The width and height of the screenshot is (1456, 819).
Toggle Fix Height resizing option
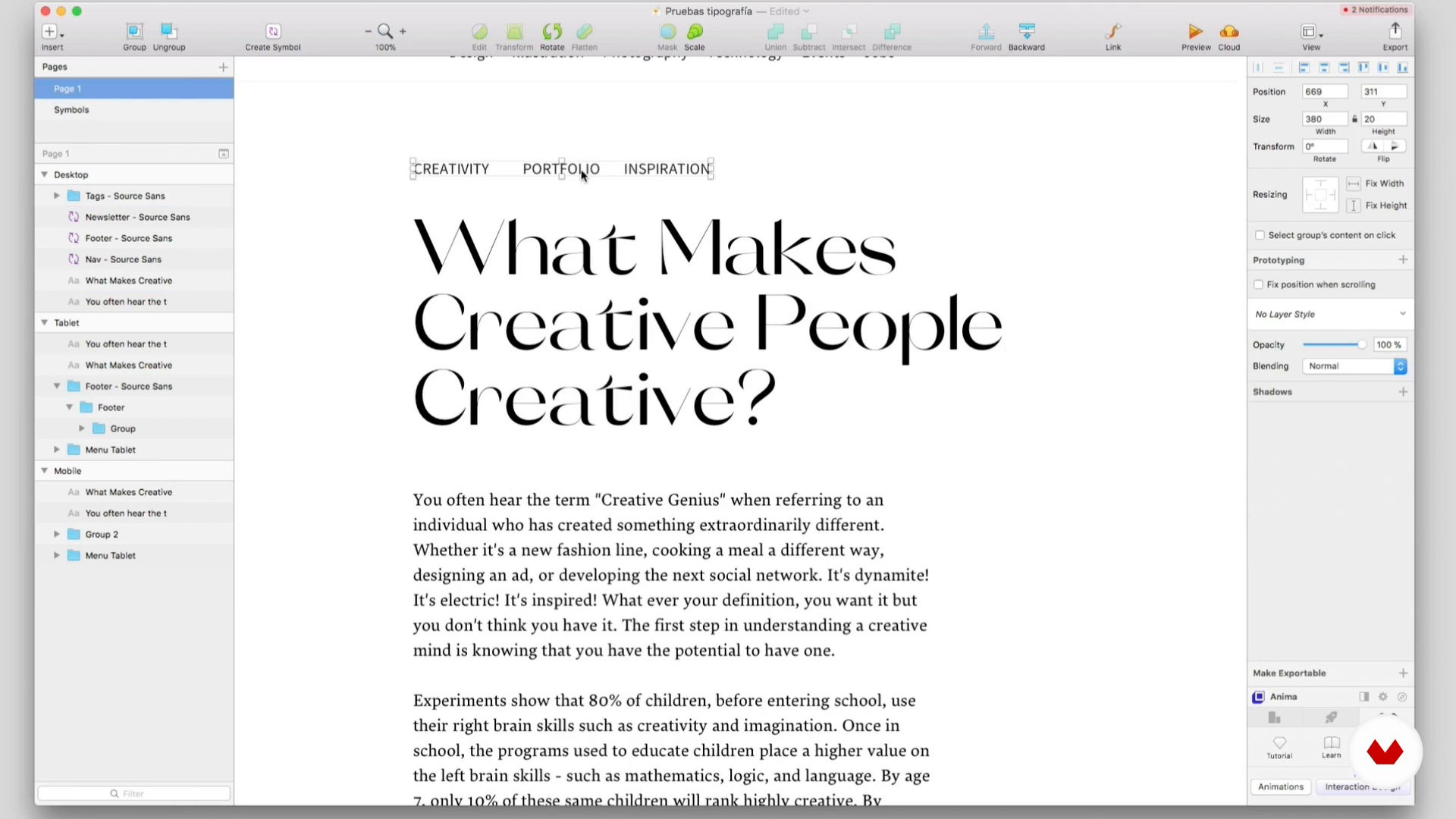point(1354,206)
